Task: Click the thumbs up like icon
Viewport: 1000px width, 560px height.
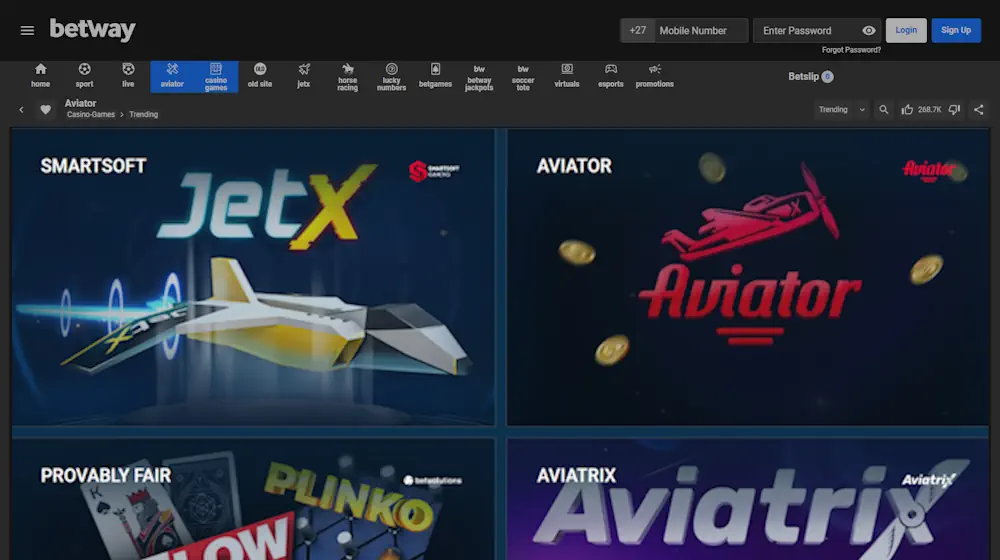Action: click(907, 110)
